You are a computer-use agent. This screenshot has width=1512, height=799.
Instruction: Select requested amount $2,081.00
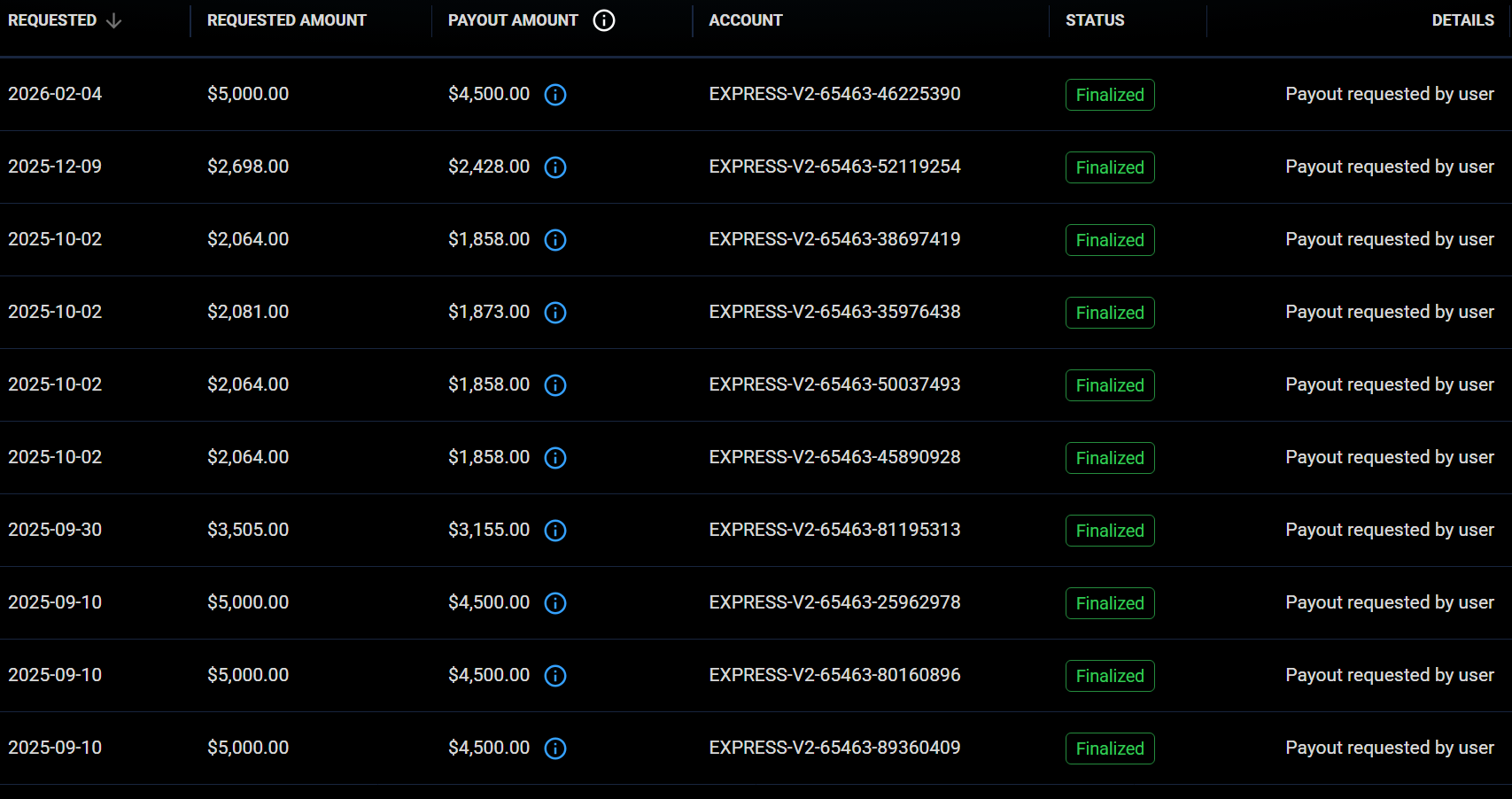click(248, 312)
